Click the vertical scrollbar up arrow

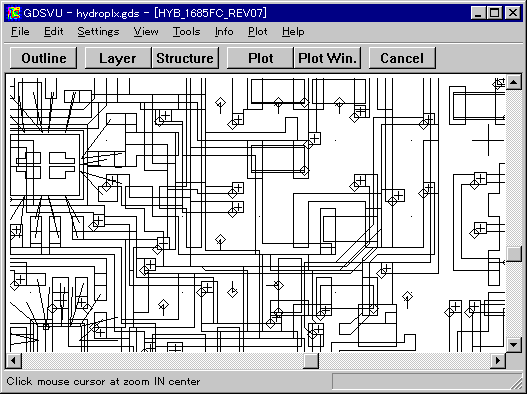(514, 82)
